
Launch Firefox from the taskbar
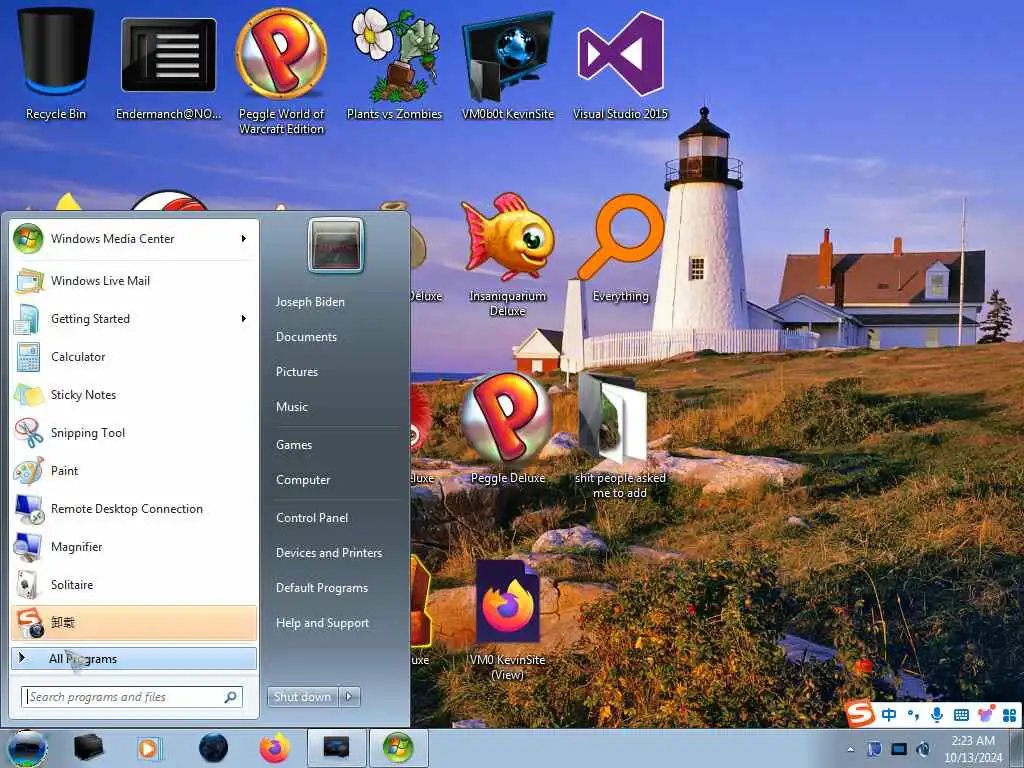pyautogui.click(x=275, y=748)
